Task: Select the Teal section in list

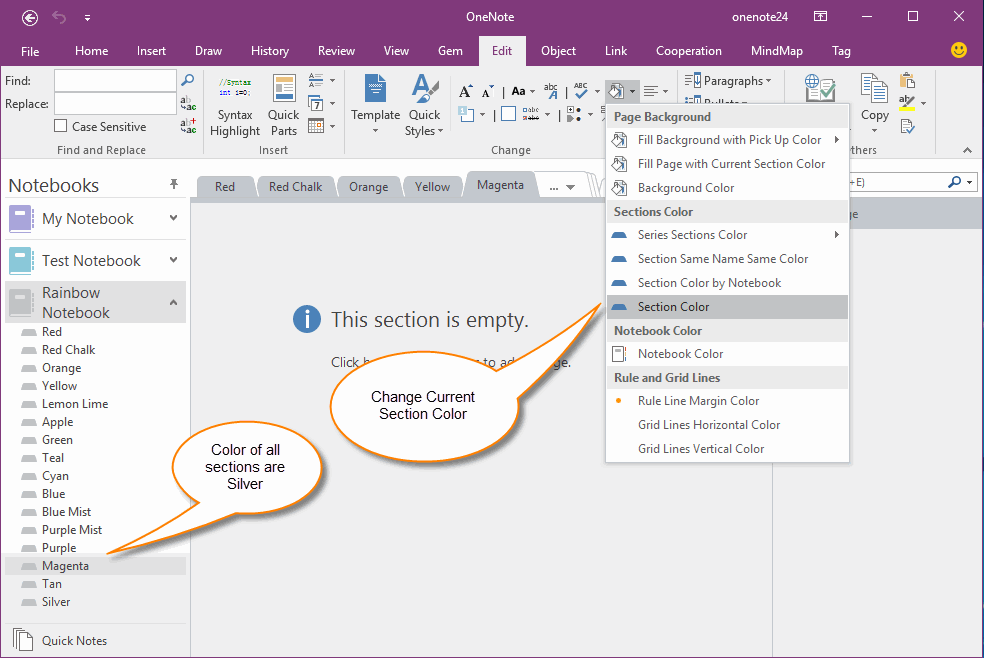Action: pos(53,458)
